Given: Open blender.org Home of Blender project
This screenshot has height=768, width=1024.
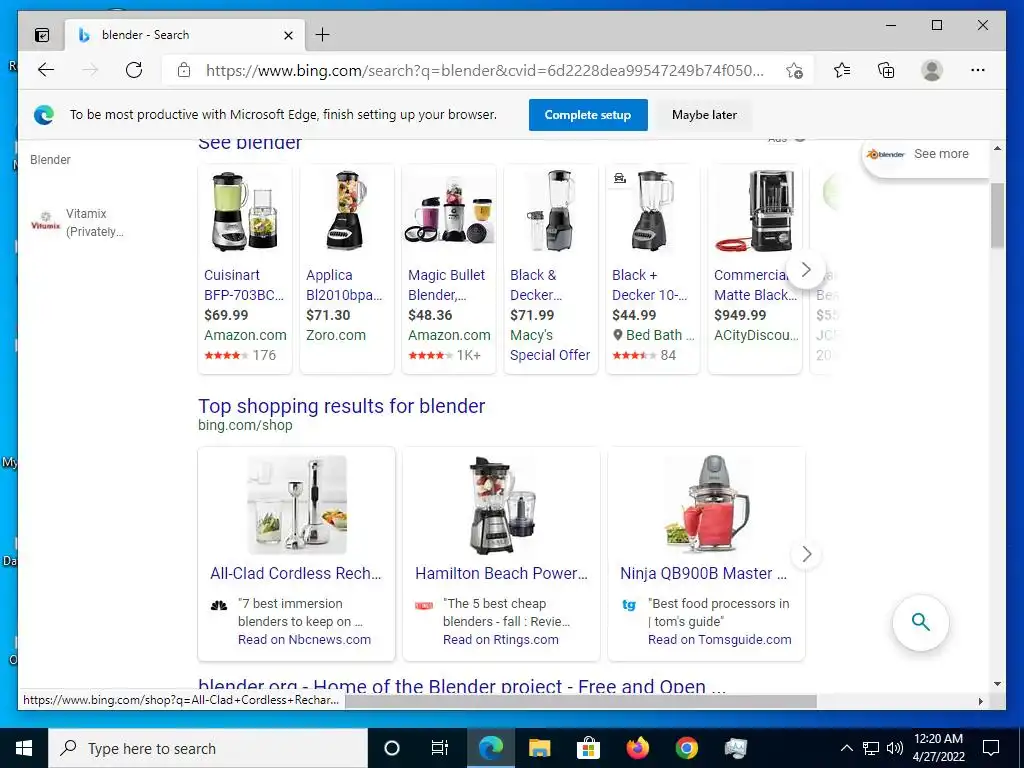Looking at the screenshot, I should pyautogui.click(x=462, y=686).
